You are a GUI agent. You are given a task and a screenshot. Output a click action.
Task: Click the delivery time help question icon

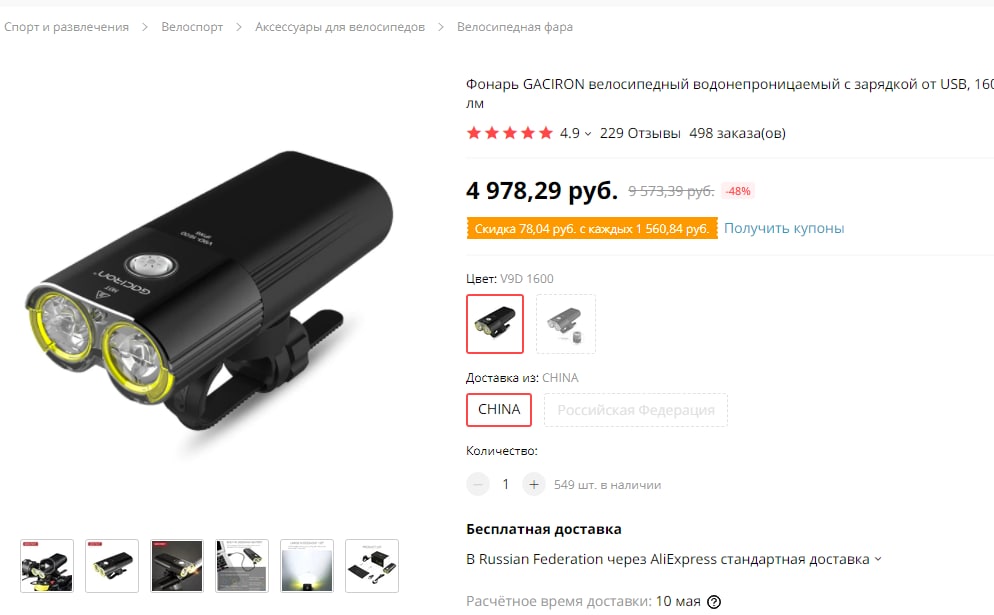tap(714, 602)
